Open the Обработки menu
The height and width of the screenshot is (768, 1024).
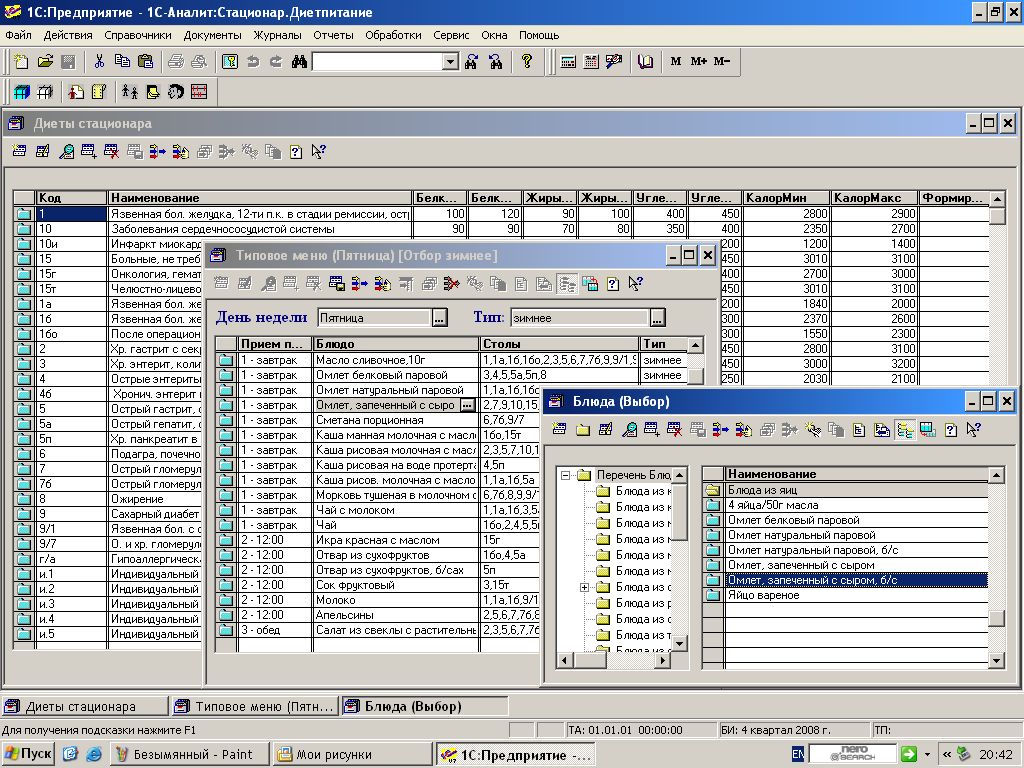(393, 35)
